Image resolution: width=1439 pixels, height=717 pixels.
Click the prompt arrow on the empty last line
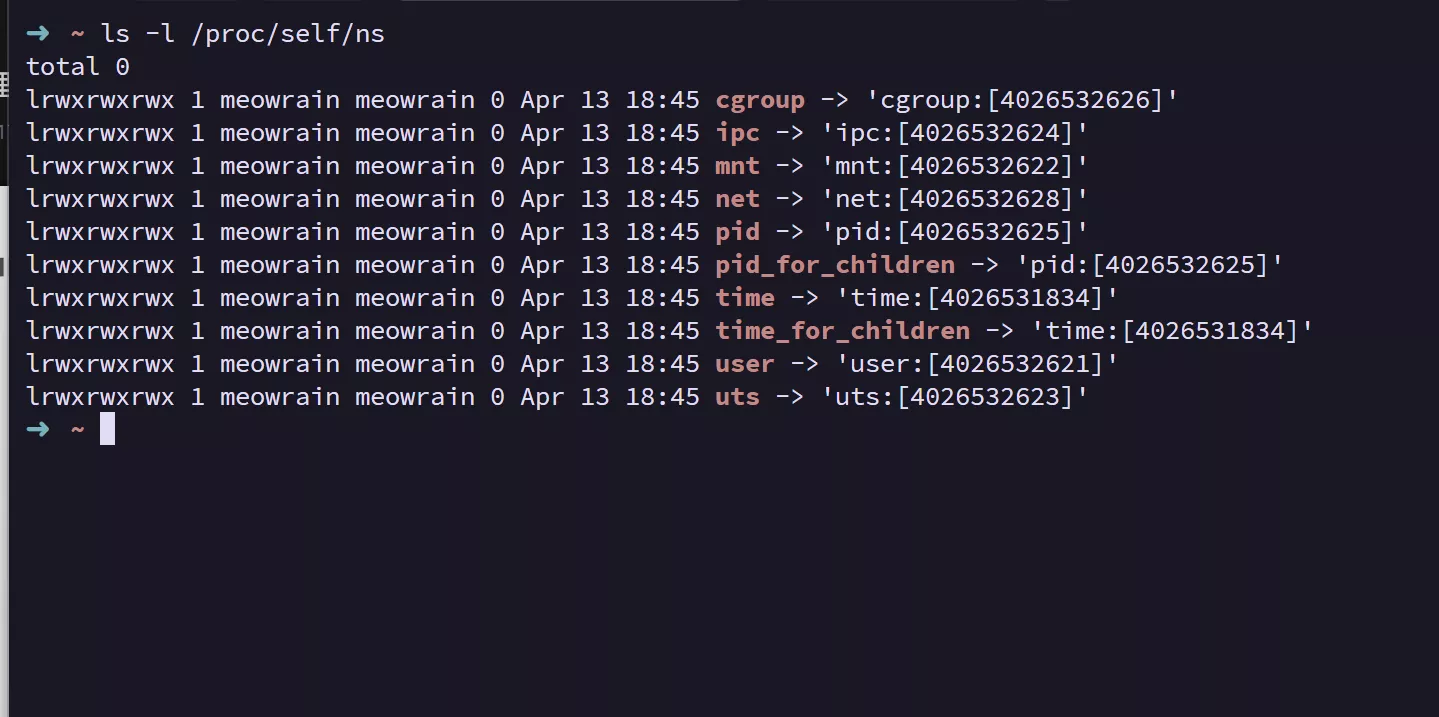pyautogui.click(x=37, y=429)
